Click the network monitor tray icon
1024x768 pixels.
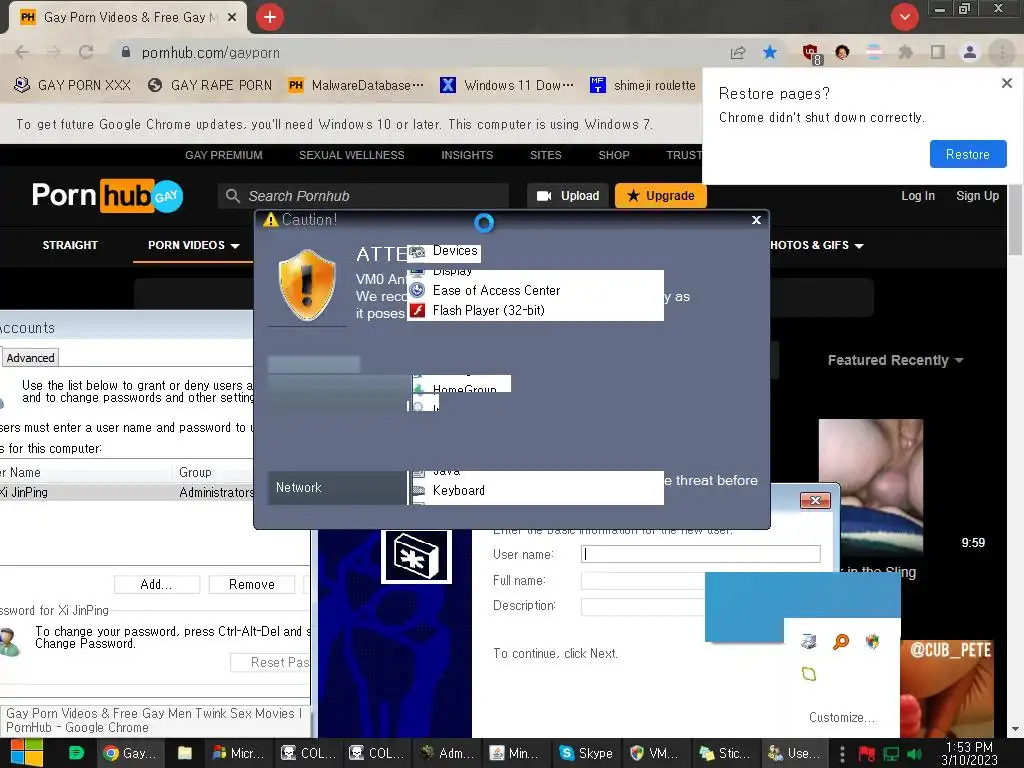(x=891, y=754)
